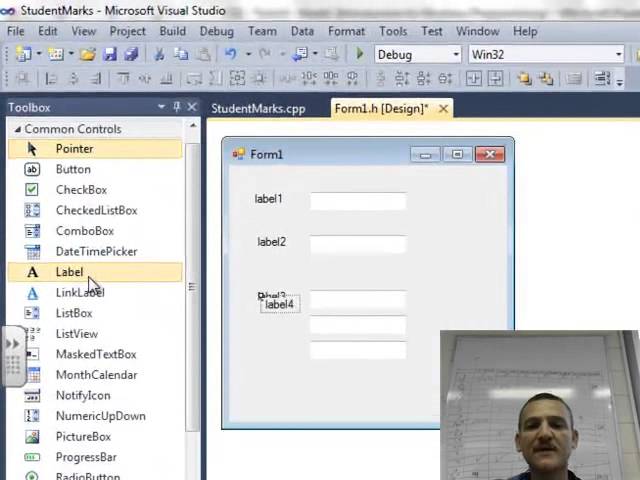Choose the Button control in Toolbox

pyautogui.click(x=95, y=169)
